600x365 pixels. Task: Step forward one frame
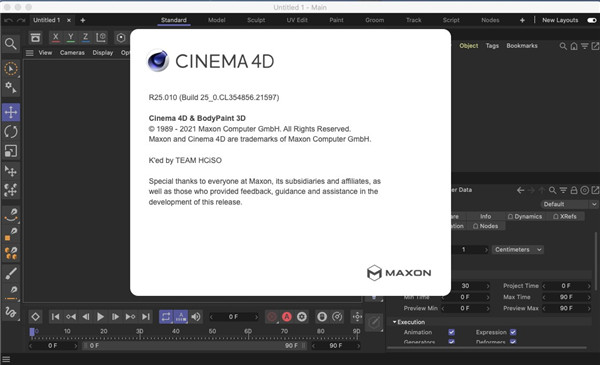tap(115, 317)
